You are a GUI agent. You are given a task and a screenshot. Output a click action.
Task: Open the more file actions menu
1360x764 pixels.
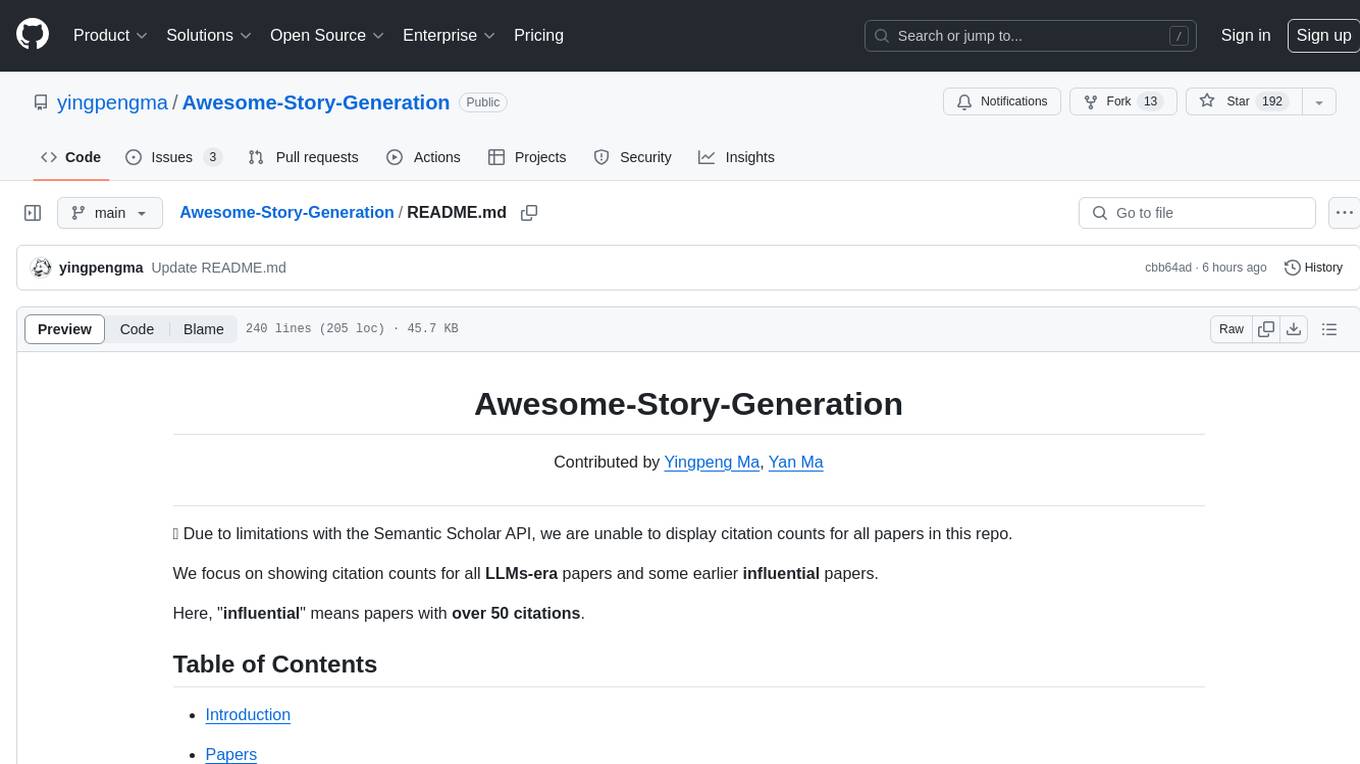tap(1344, 213)
